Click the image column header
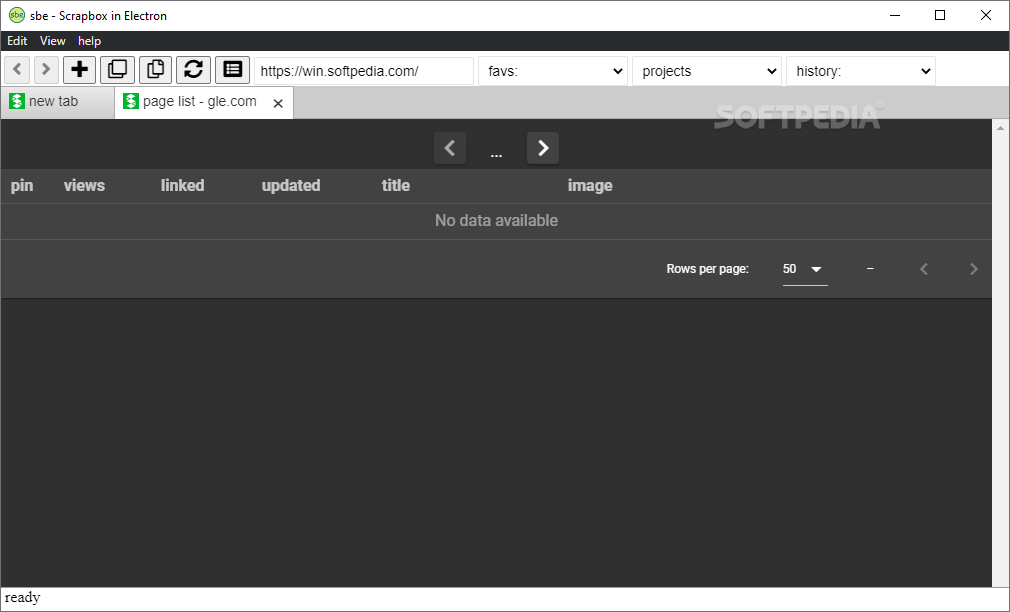The width and height of the screenshot is (1010, 612). point(590,186)
